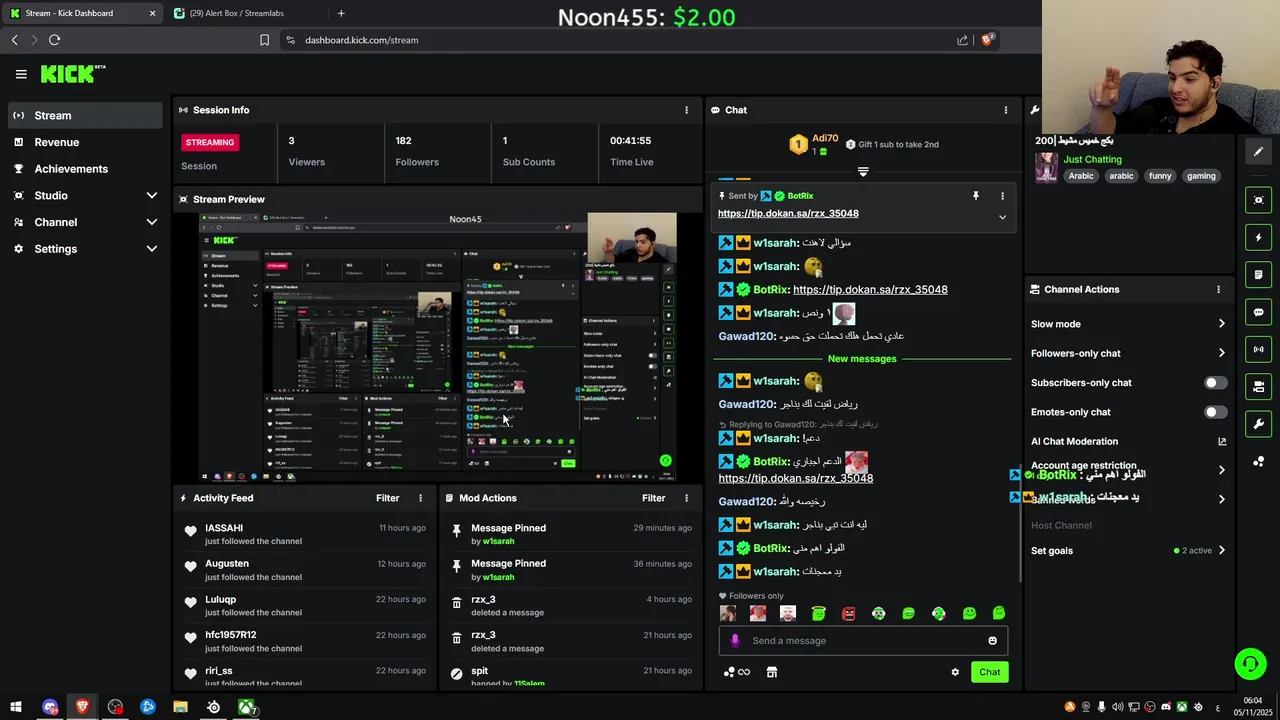Select the Just Chatting category link
Screen dimensions: 1280x720
click(1092, 159)
